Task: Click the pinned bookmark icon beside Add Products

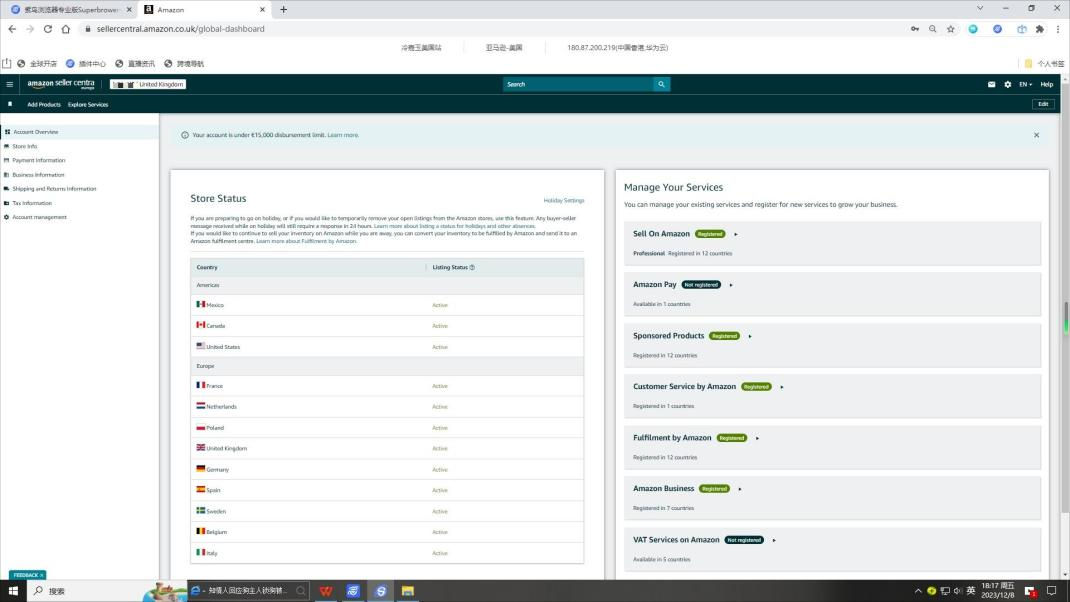Action: (10, 104)
